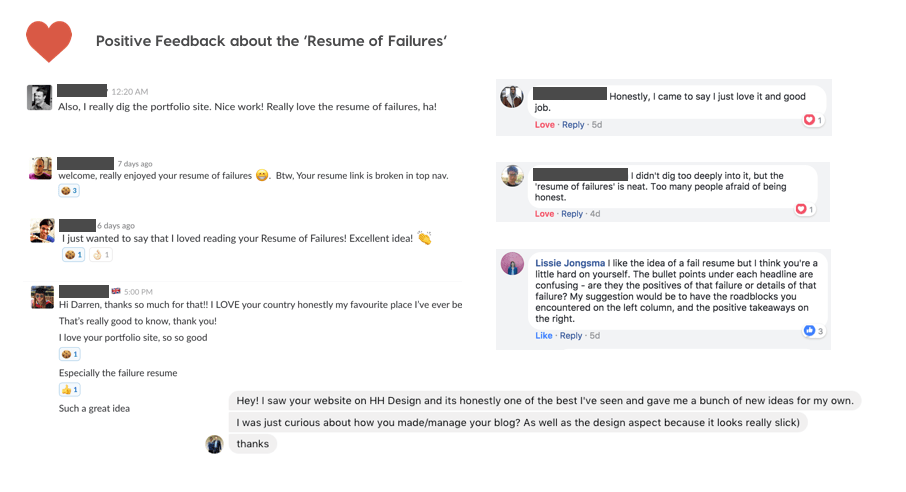Open heart reaction count on 'resume of failures is neat' comment
The height and width of the screenshot is (492, 906).
tap(803, 209)
